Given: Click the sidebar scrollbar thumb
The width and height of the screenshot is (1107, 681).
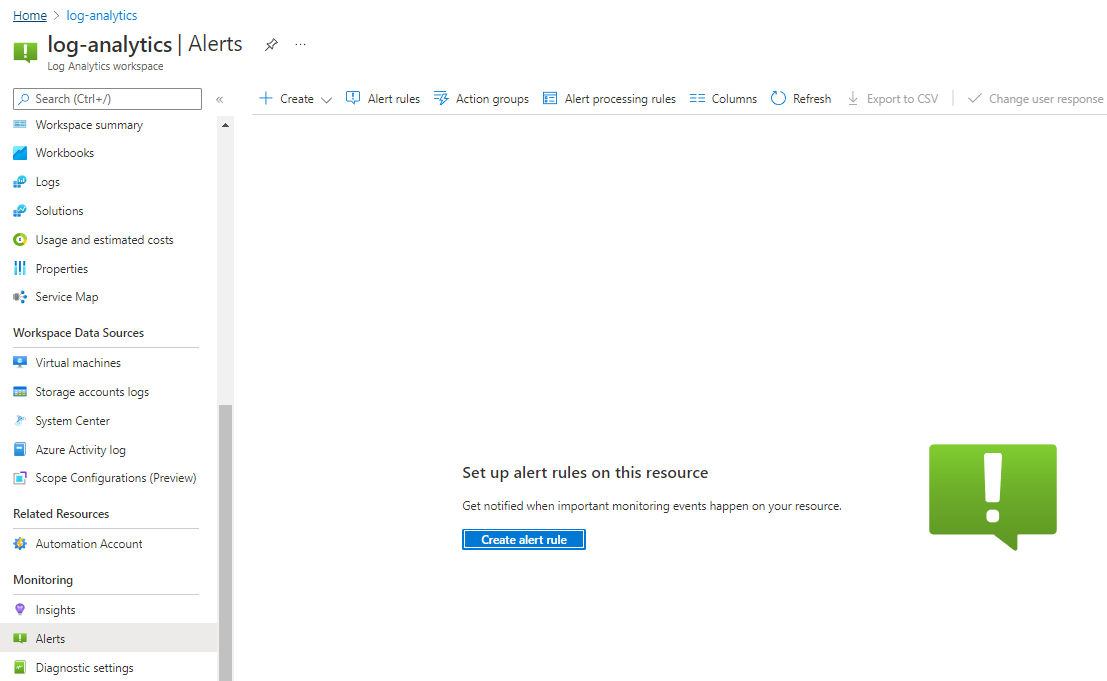Looking at the screenshot, I should point(225,543).
